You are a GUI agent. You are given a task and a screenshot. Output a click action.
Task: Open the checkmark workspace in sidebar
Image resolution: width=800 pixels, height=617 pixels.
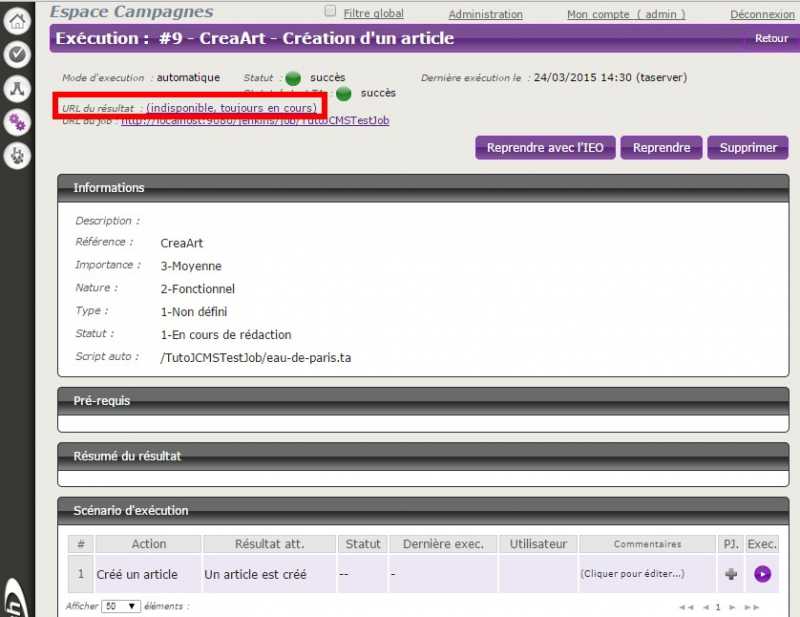16,54
